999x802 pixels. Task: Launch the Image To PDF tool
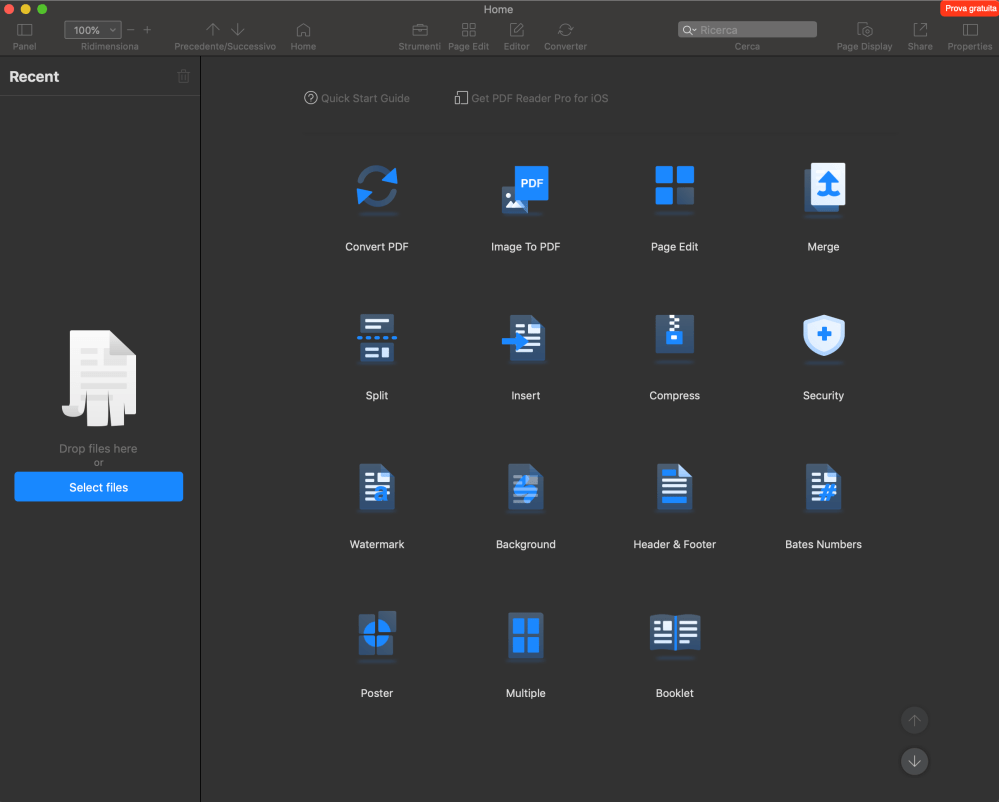click(x=525, y=189)
